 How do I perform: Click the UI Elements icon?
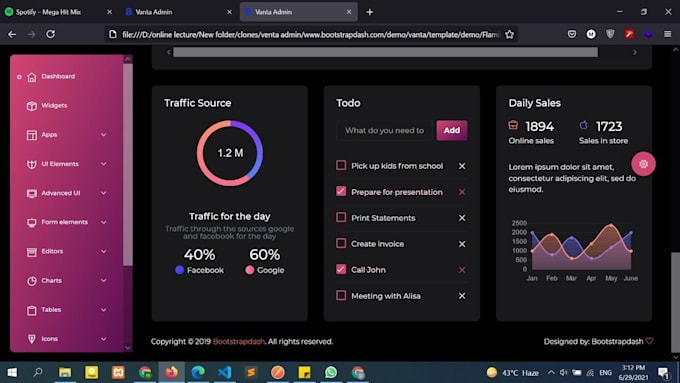click(32, 164)
